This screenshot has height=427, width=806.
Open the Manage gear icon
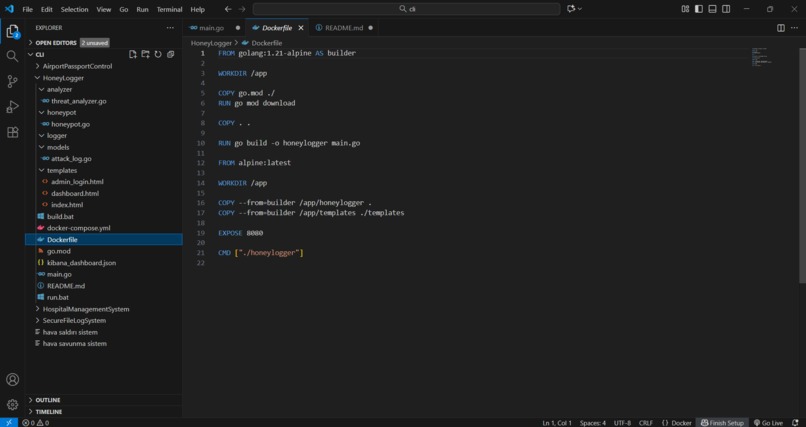click(12, 404)
